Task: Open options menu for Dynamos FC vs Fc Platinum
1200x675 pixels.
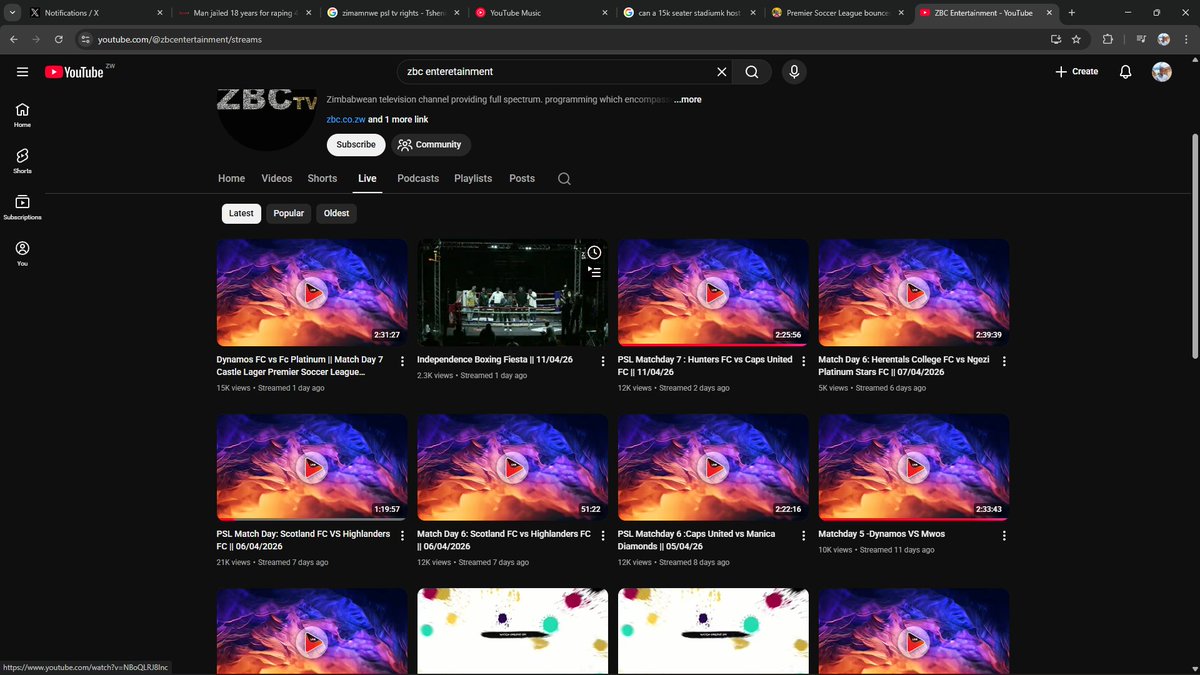Action: click(x=403, y=361)
